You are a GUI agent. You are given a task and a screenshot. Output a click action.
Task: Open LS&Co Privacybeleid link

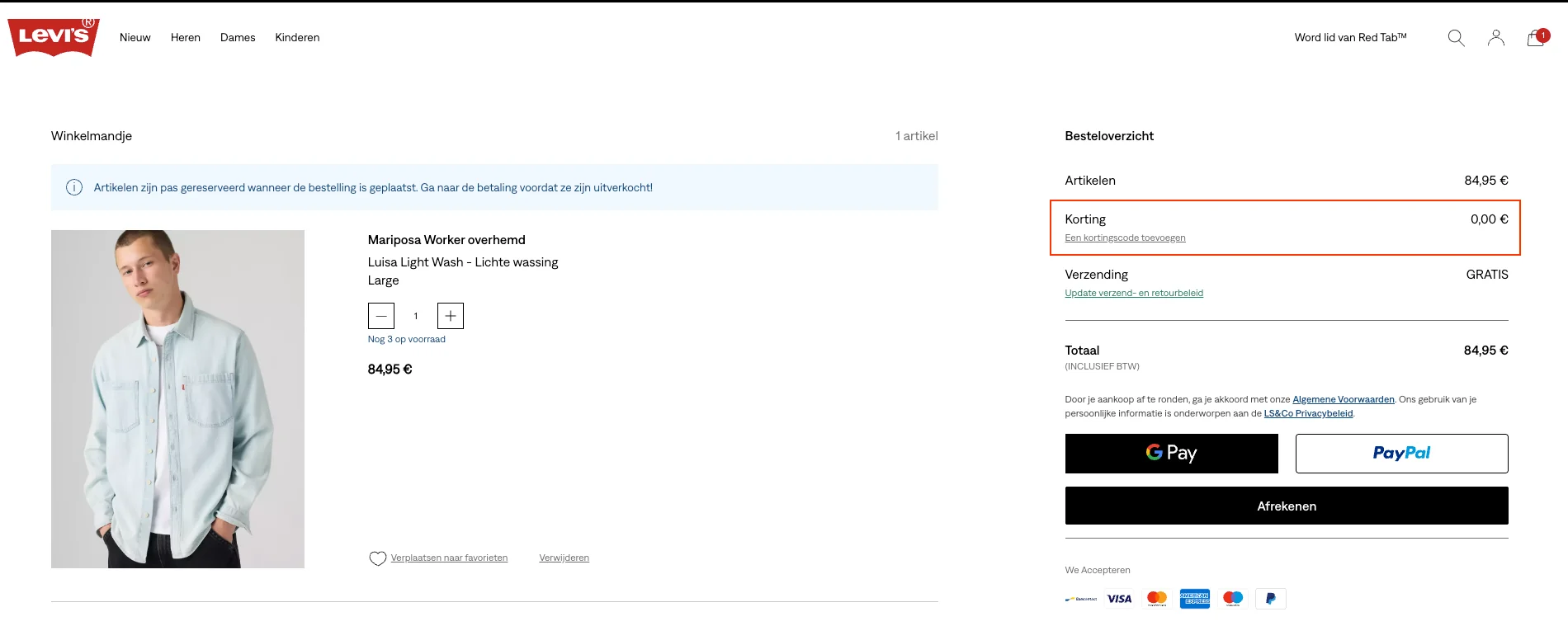[x=1309, y=413]
